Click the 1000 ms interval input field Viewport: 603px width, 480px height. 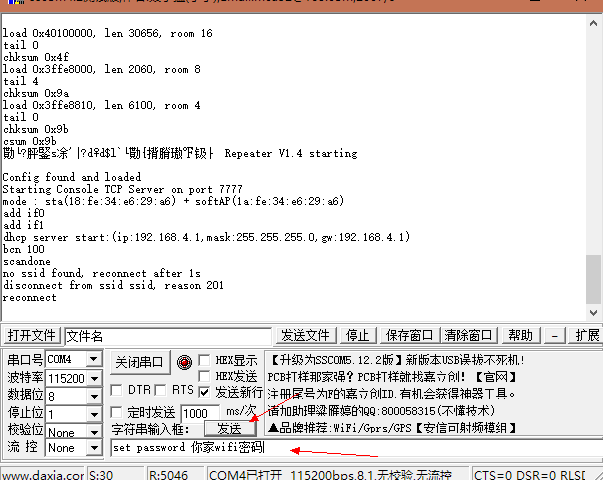coord(200,413)
